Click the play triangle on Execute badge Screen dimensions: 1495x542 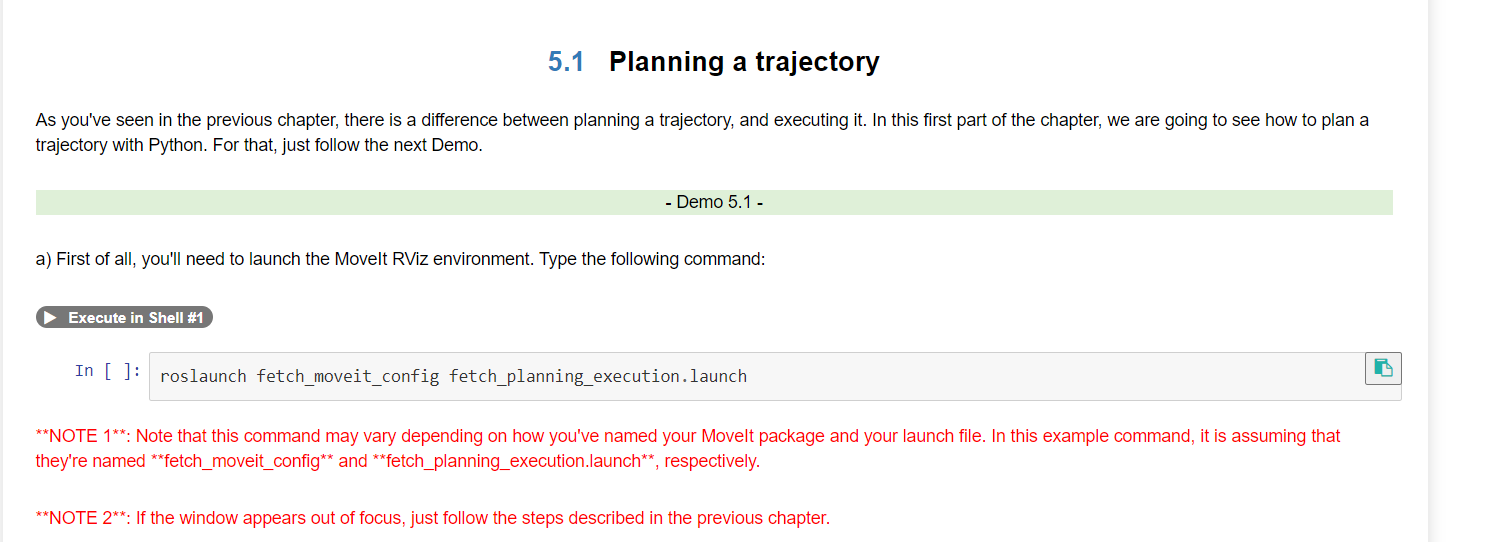[52, 318]
